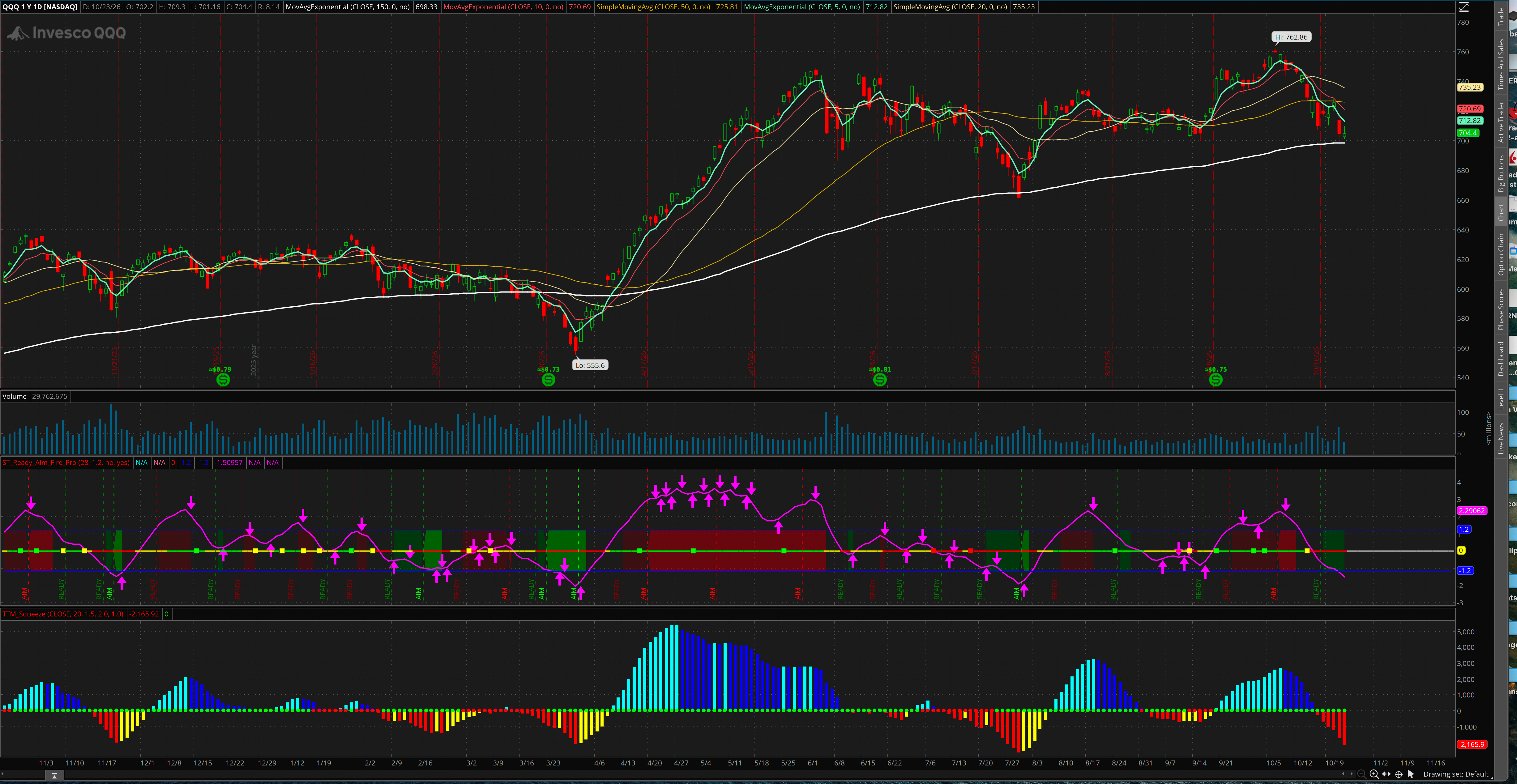This screenshot has height=784, width=1517.
Task: Click the ST_Ready_Aim_Fire_Pro study label
Action: click(x=66, y=462)
